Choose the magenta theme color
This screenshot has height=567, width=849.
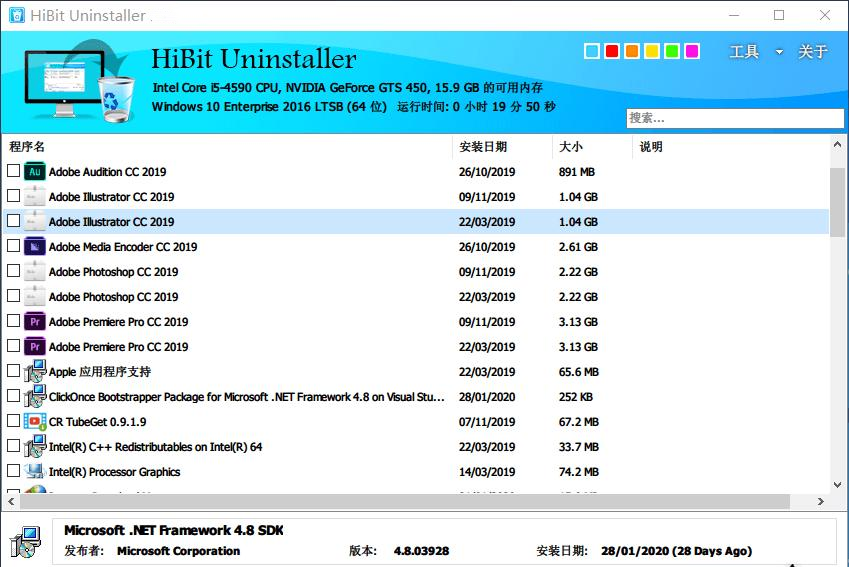[x=692, y=51]
